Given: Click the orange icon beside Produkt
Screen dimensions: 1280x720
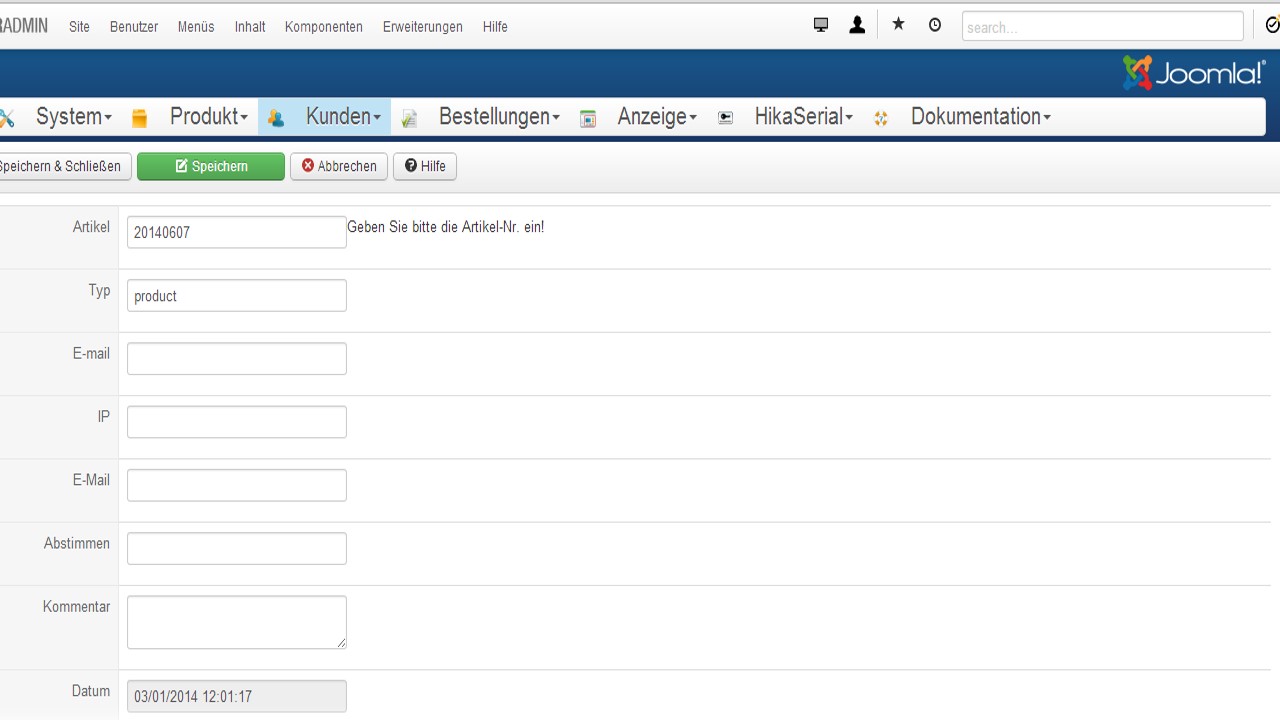Looking at the screenshot, I should pos(140,118).
